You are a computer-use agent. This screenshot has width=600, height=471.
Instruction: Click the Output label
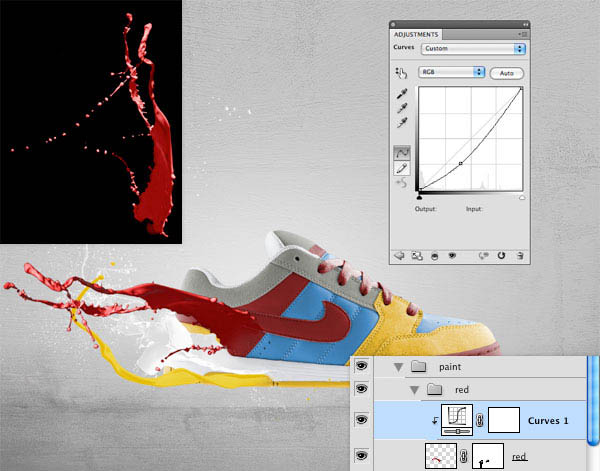coord(426,209)
